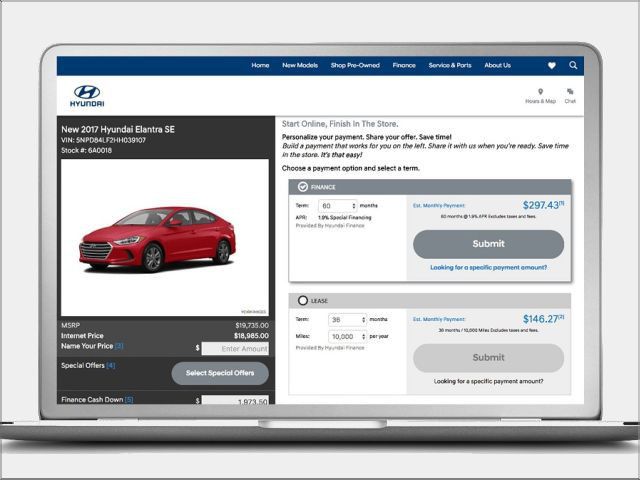Click the 'New 2017 Hyundai Elantra SE' title

coord(118,129)
